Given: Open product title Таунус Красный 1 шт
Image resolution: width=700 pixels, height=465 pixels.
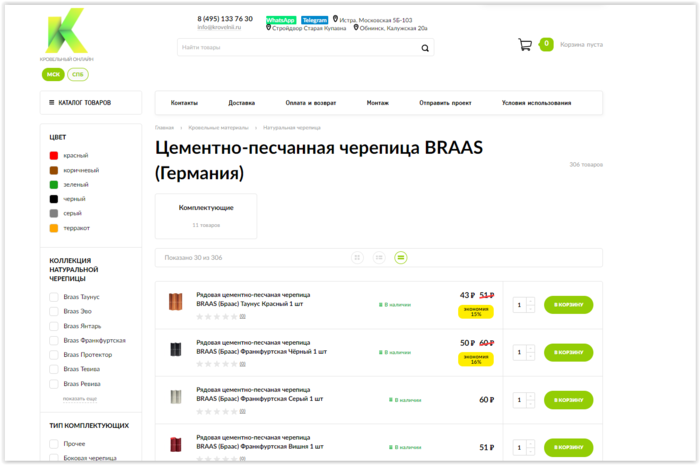Looking at the screenshot, I should [253, 299].
